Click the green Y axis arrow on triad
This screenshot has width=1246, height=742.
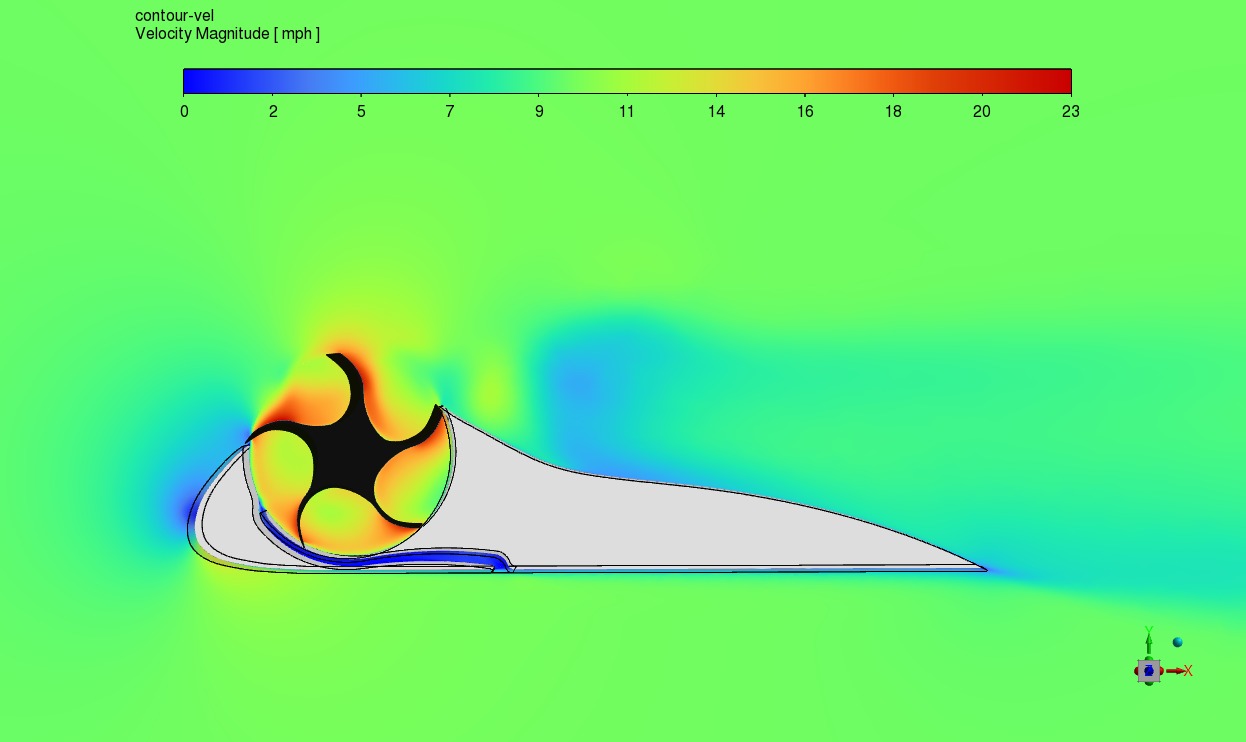point(1149,643)
